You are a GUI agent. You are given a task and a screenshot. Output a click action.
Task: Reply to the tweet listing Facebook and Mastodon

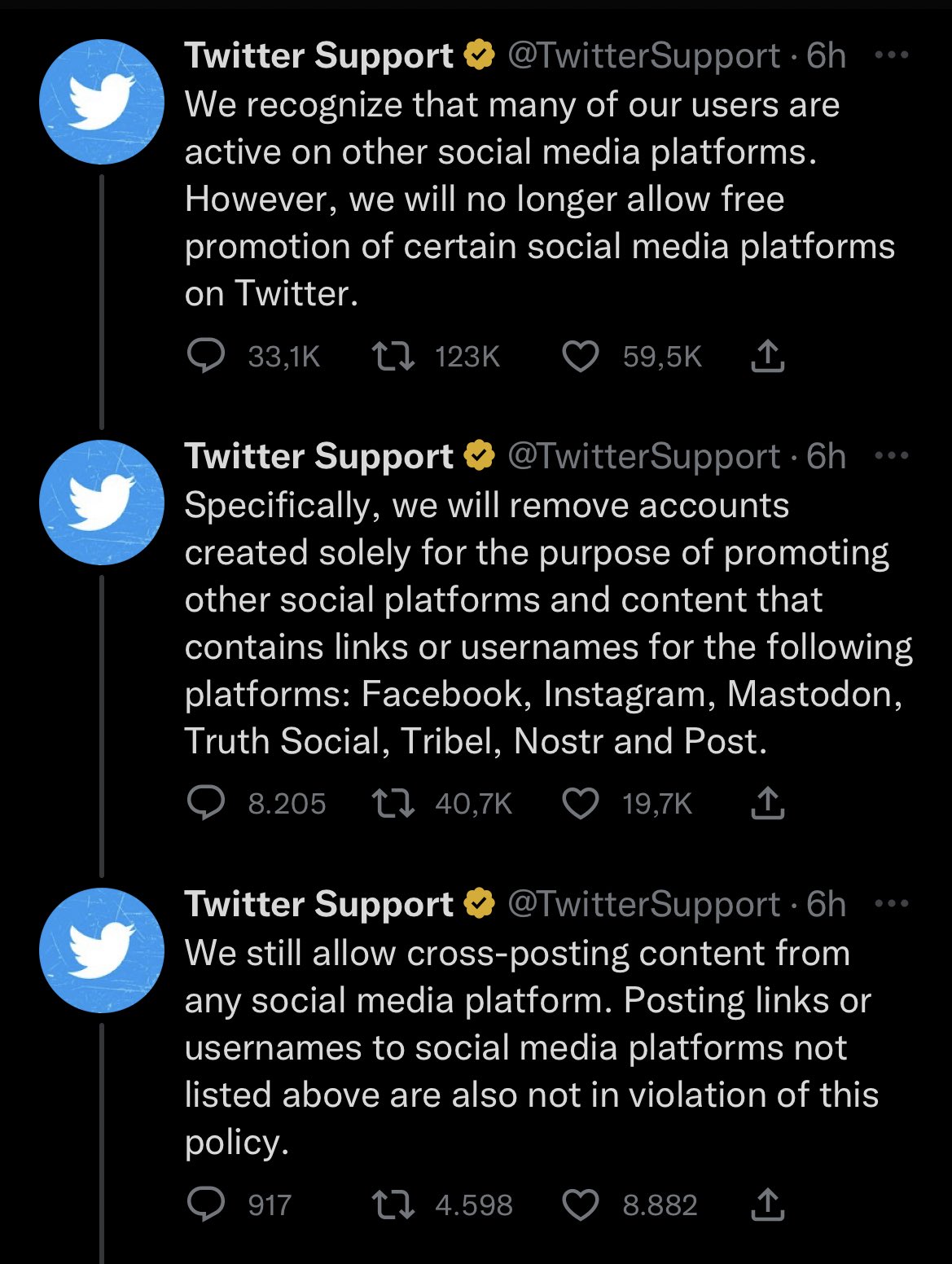[x=205, y=804]
